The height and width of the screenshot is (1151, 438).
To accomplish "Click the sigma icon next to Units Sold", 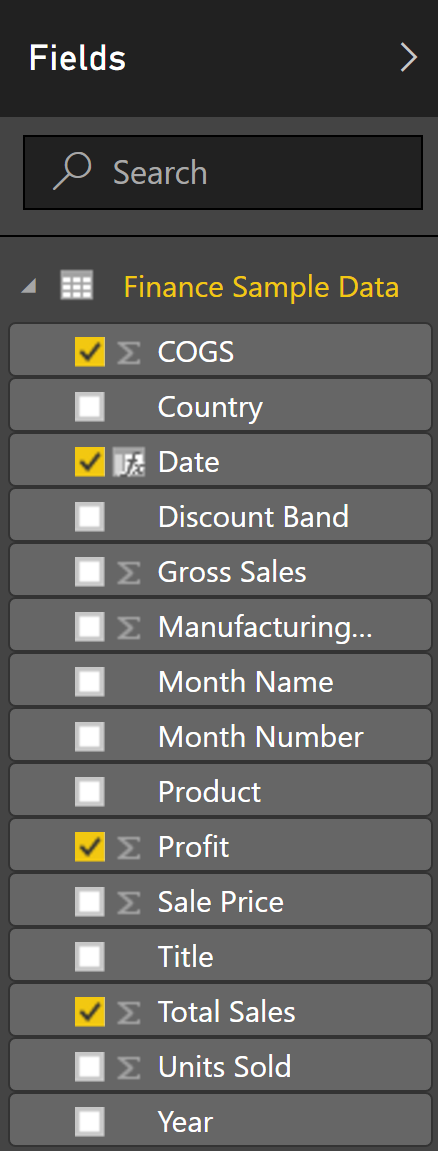I will coord(128,1067).
